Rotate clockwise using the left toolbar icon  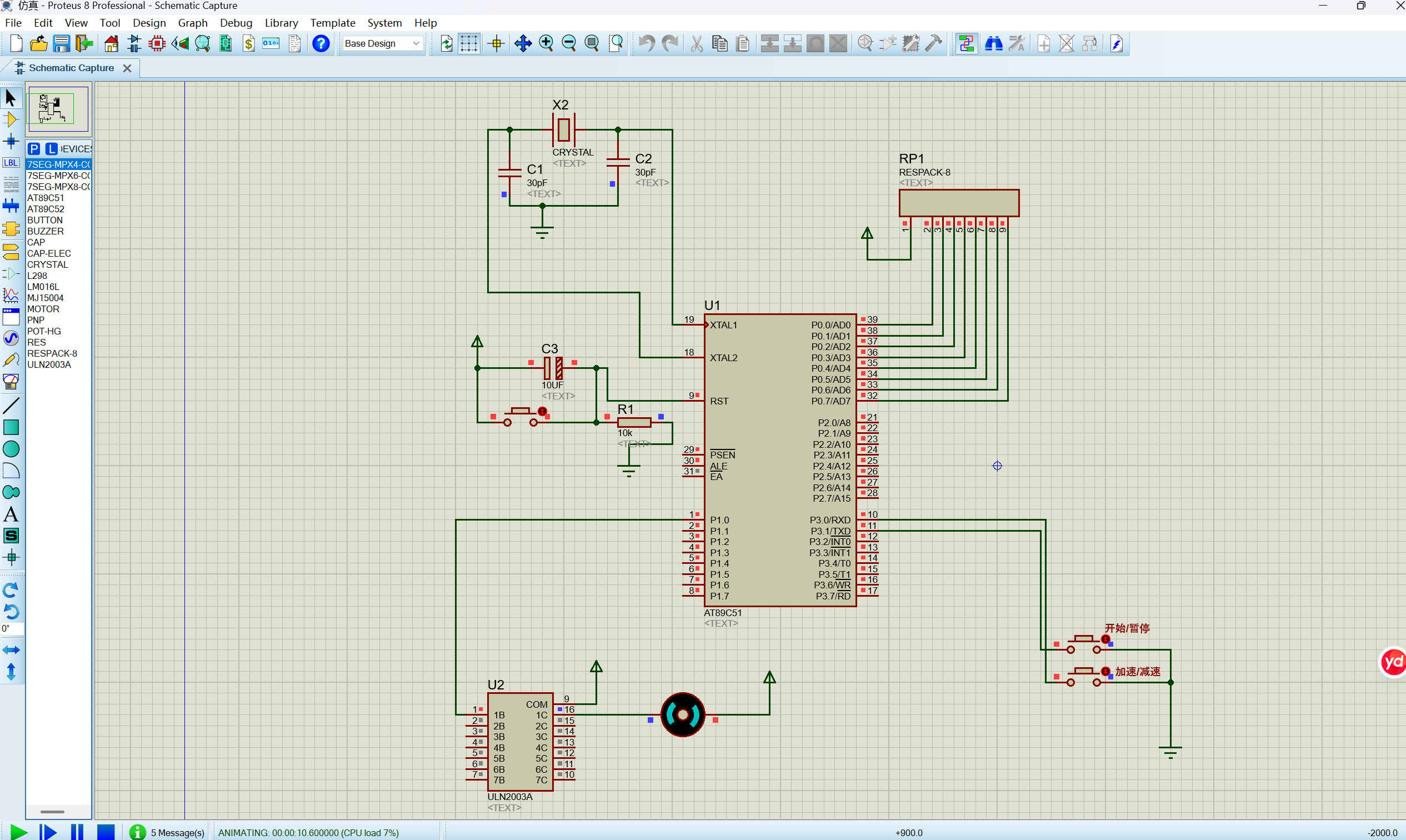[11, 591]
